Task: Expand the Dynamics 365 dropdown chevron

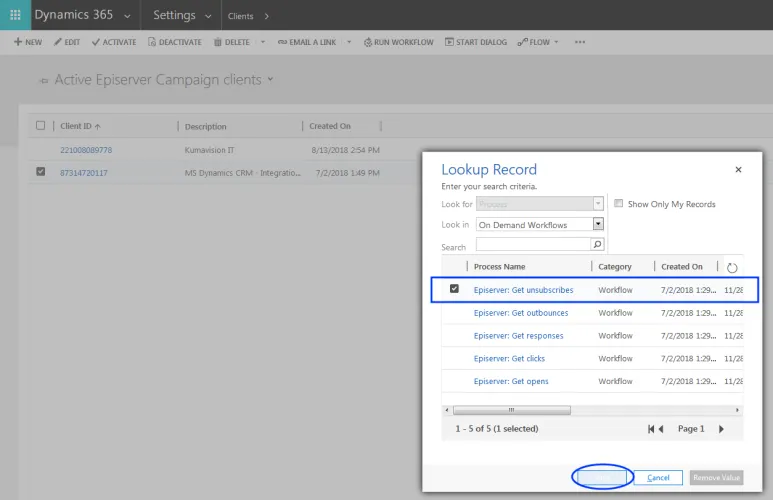Action: pyautogui.click(x=127, y=16)
